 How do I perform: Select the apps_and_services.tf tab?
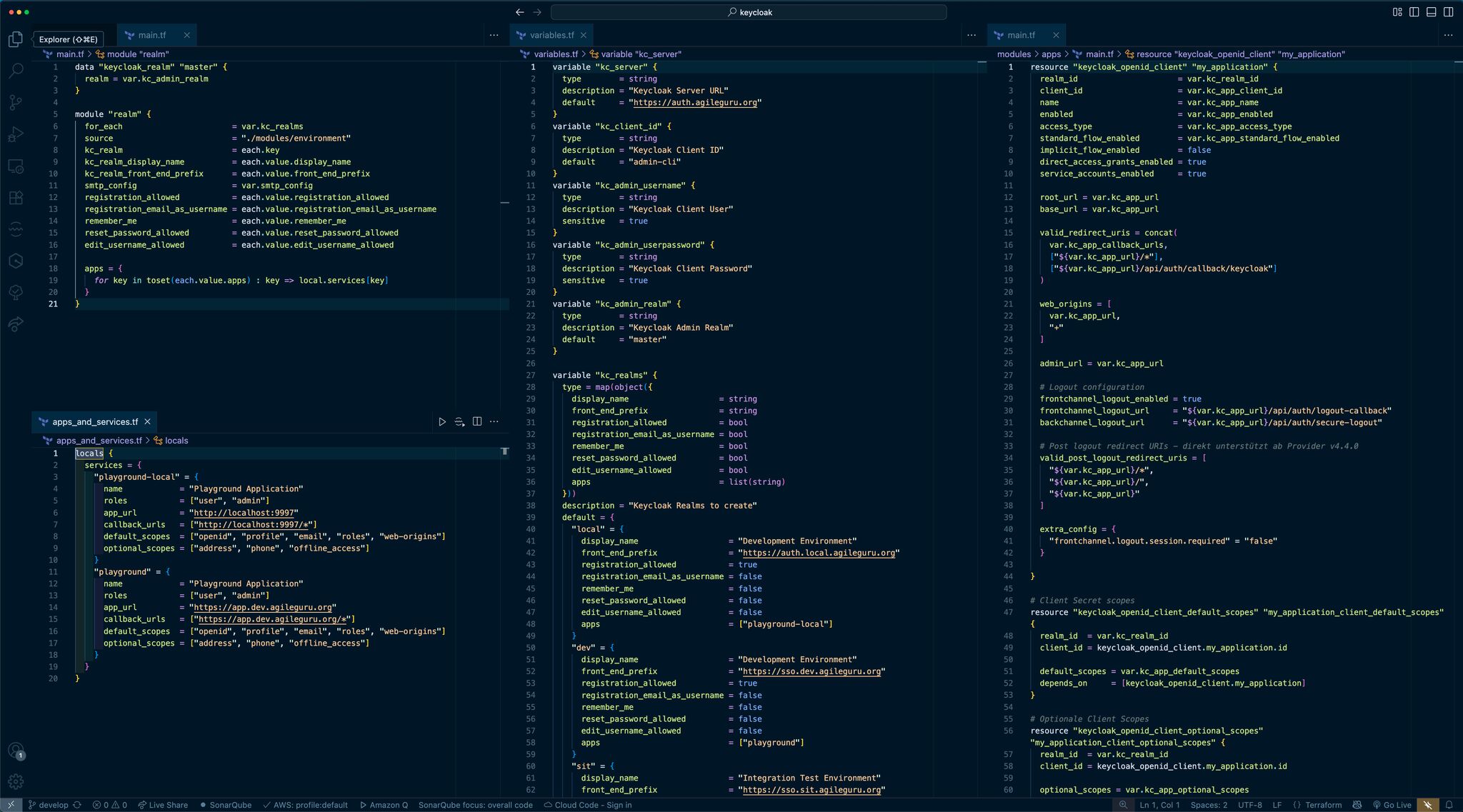[x=94, y=421]
